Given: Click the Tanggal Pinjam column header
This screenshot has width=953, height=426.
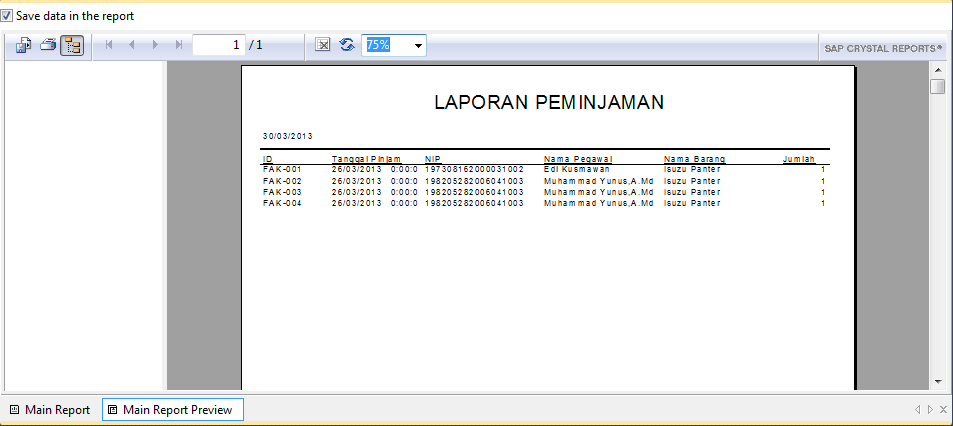Looking at the screenshot, I should pos(366,159).
